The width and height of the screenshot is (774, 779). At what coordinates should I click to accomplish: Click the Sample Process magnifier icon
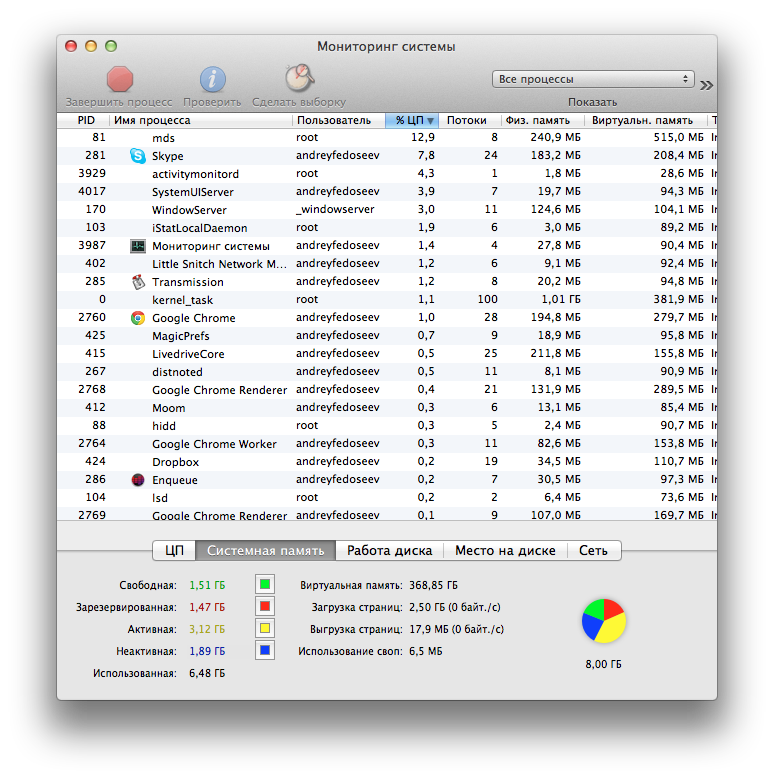pos(300,78)
